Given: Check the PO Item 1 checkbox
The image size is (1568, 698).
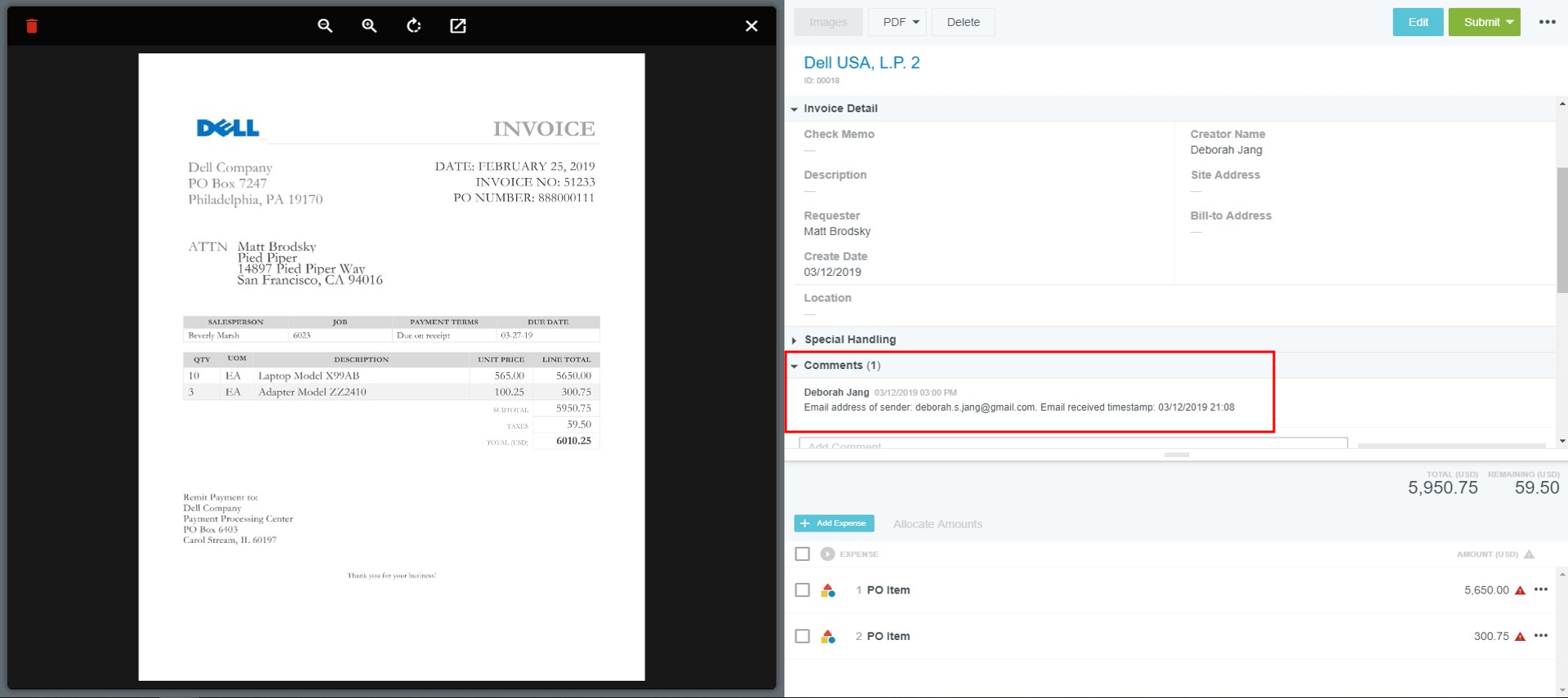Looking at the screenshot, I should coord(802,590).
